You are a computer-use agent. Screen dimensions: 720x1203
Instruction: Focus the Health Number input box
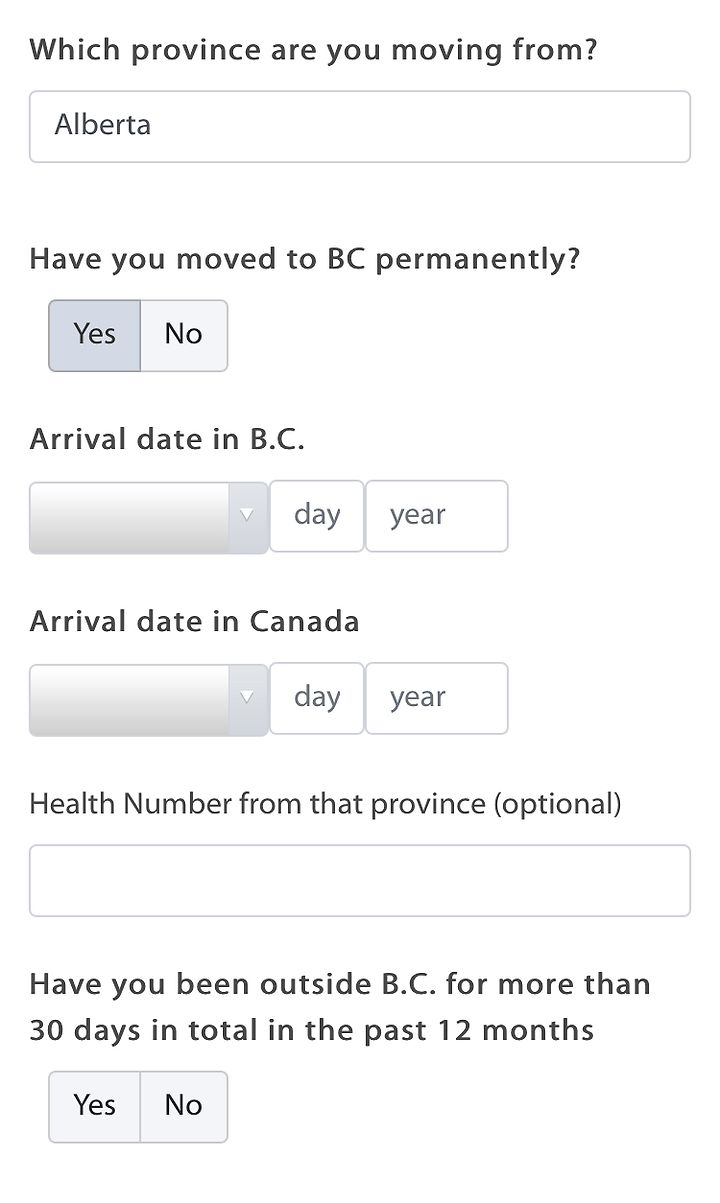[x=360, y=880]
